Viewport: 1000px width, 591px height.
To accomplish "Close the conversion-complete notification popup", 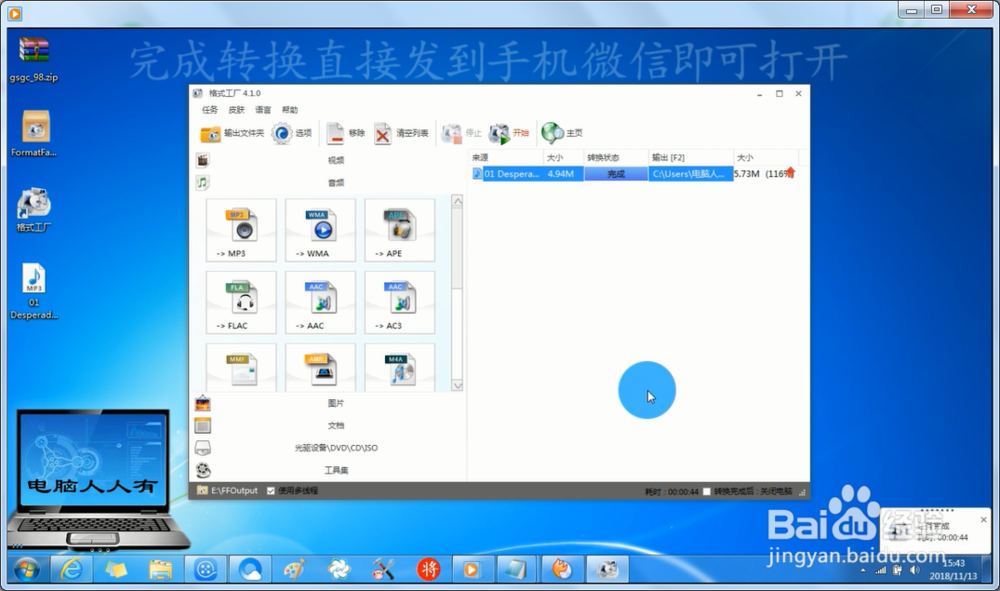I will click(983, 520).
